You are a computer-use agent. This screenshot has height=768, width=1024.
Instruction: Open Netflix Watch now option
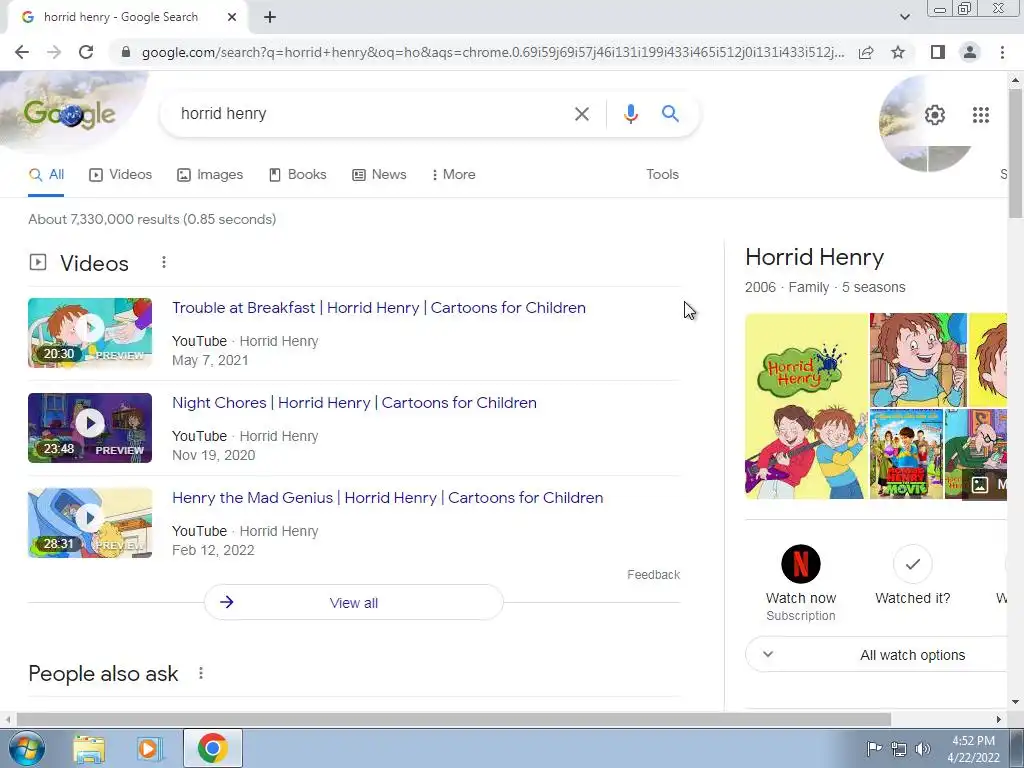801,583
